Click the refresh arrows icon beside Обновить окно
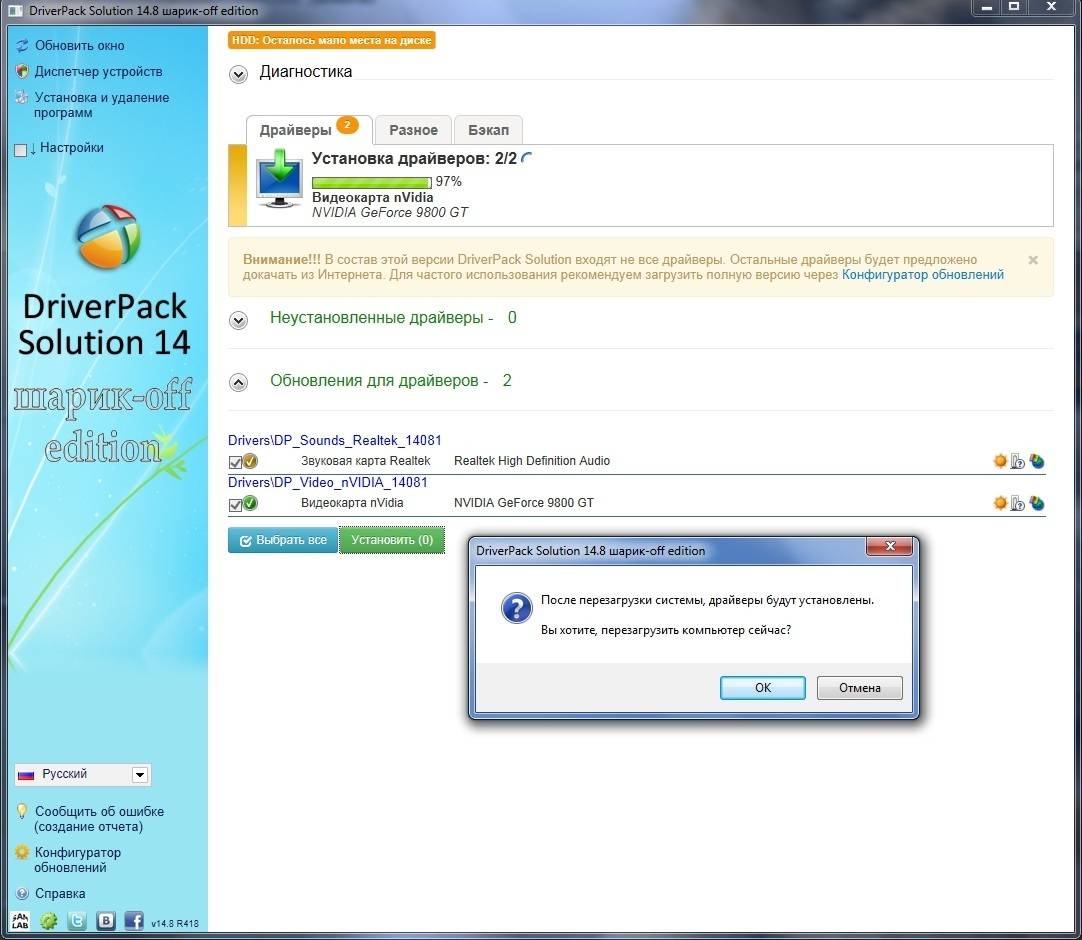 pos(23,46)
